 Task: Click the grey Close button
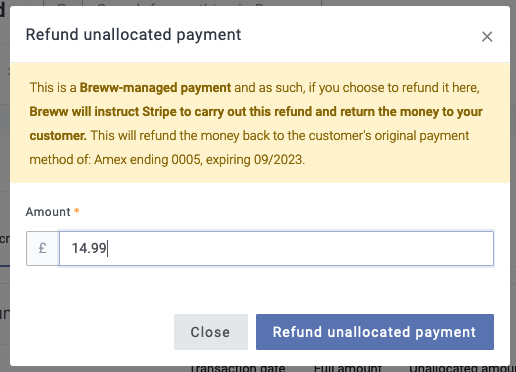[x=211, y=332]
